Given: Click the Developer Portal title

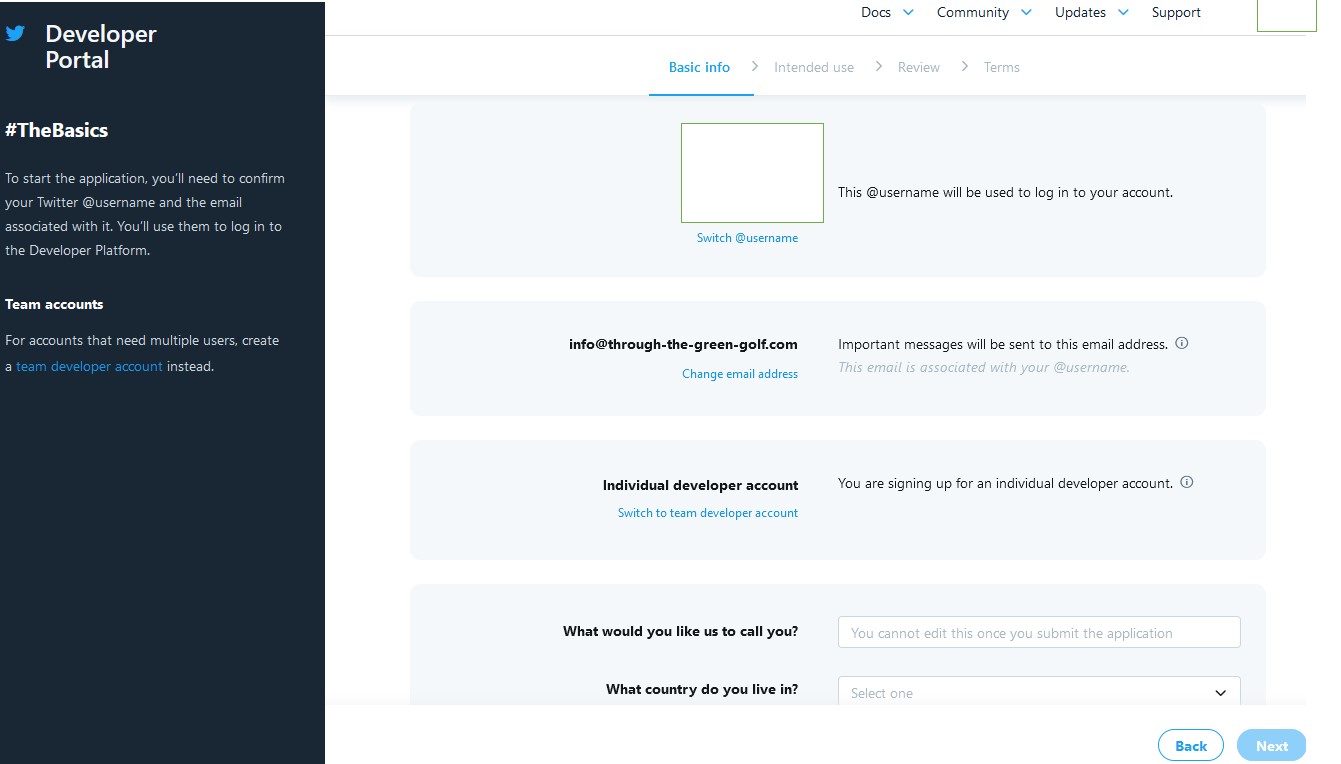Looking at the screenshot, I should click(x=101, y=47).
